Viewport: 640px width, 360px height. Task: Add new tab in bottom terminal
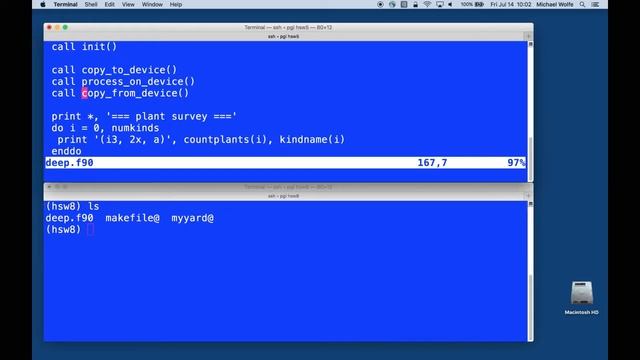(529, 196)
